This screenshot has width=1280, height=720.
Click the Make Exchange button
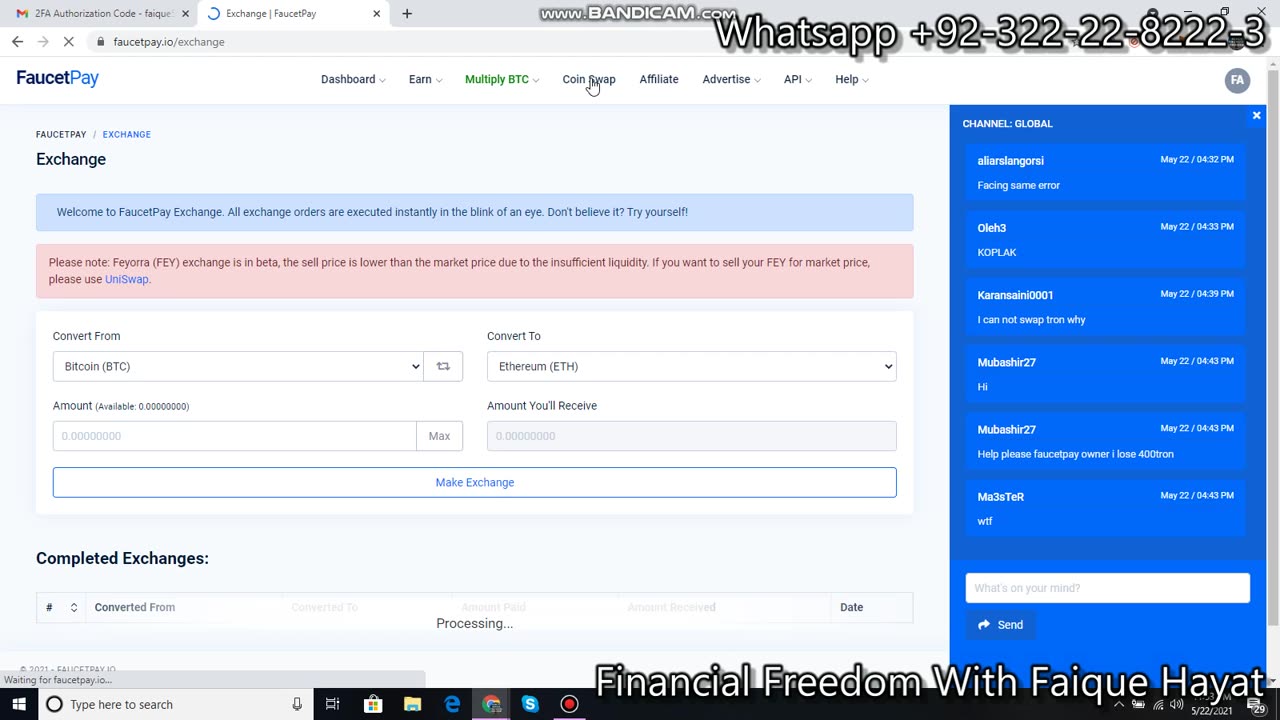click(475, 482)
